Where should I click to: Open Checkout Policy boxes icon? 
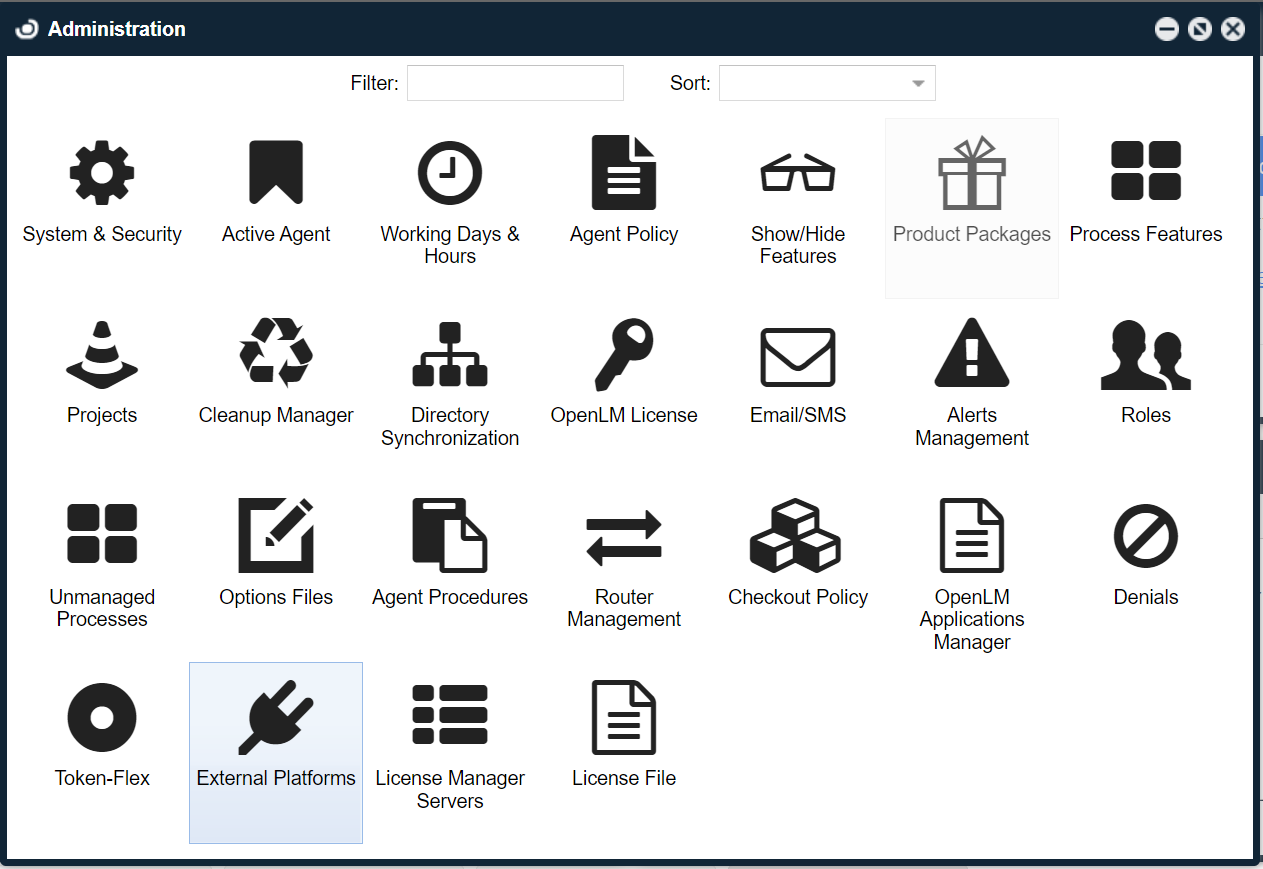tap(796, 536)
